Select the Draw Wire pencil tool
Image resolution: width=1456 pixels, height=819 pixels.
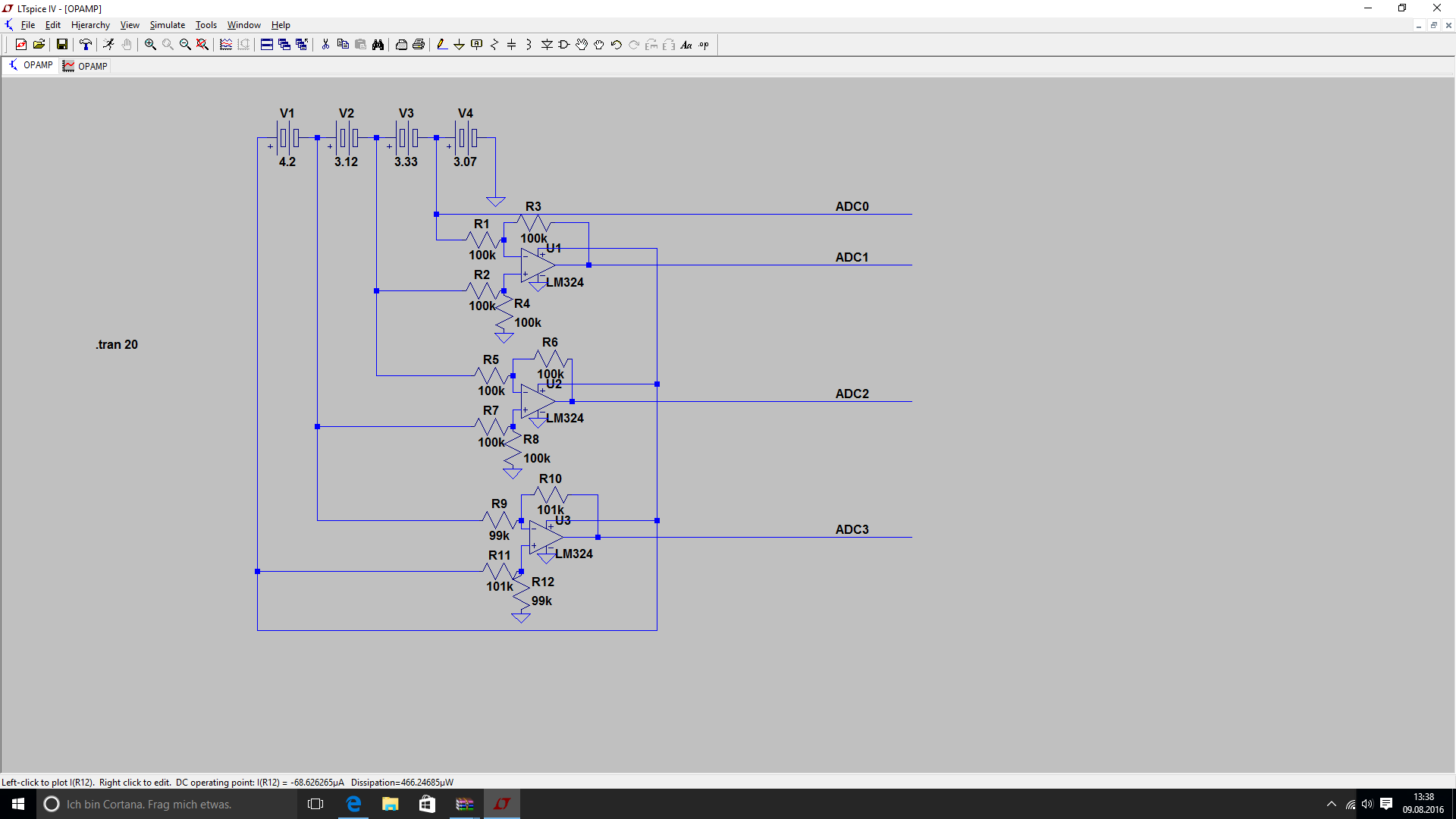tap(442, 45)
